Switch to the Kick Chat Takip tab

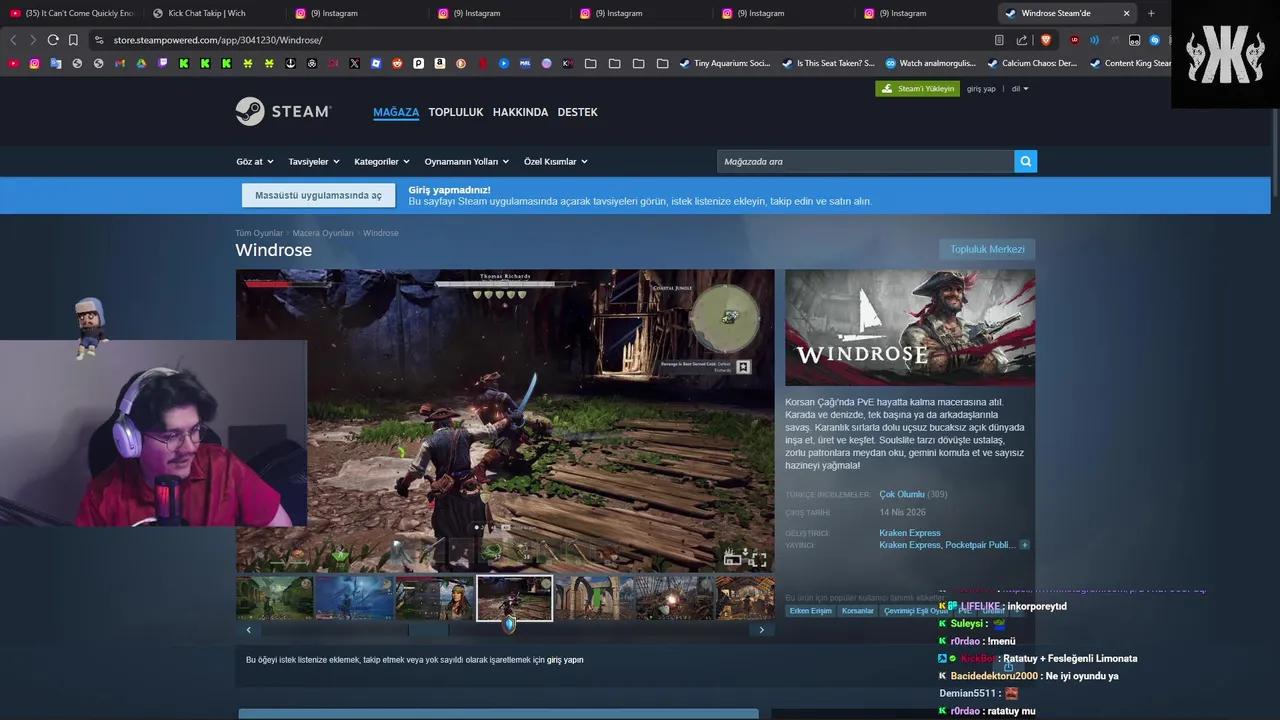click(213, 13)
